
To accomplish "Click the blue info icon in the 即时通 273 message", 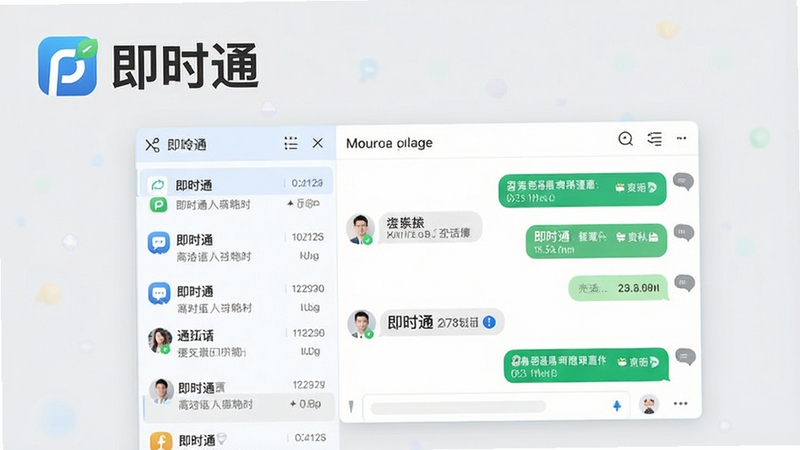I will (489, 322).
